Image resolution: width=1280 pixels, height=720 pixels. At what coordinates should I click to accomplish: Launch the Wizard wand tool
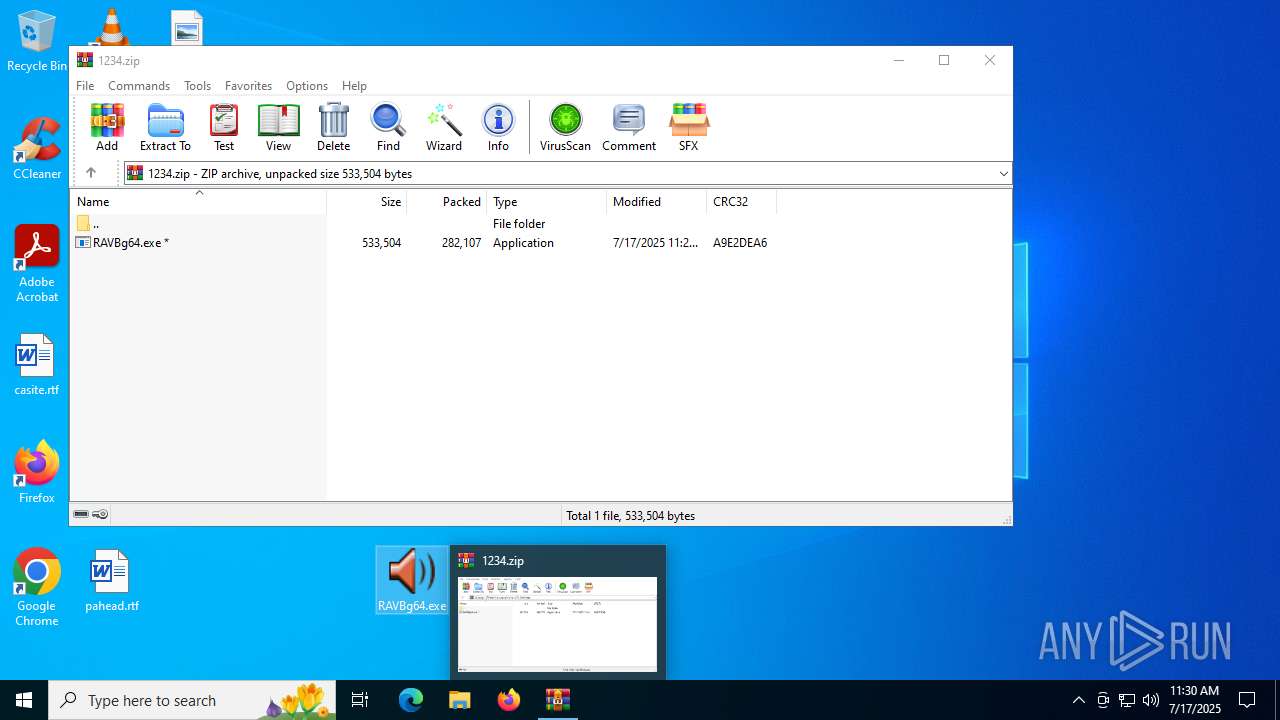tap(443, 127)
